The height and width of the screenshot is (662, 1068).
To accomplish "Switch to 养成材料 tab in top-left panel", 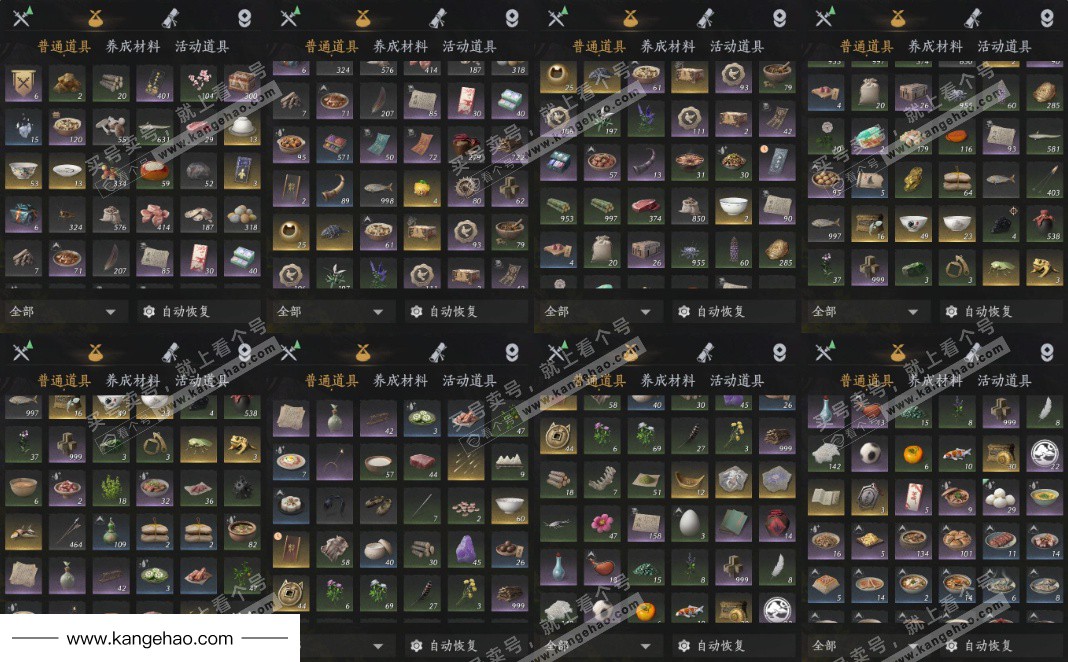I will pos(133,46).
